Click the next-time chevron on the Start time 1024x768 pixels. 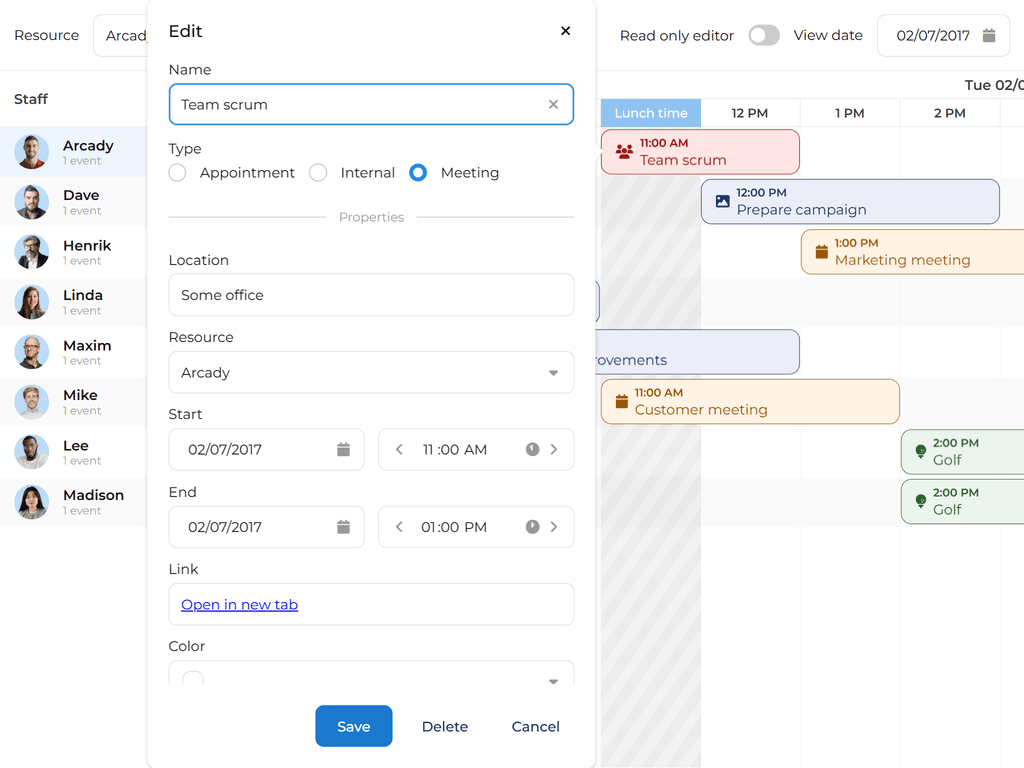(x=554, y=449)
